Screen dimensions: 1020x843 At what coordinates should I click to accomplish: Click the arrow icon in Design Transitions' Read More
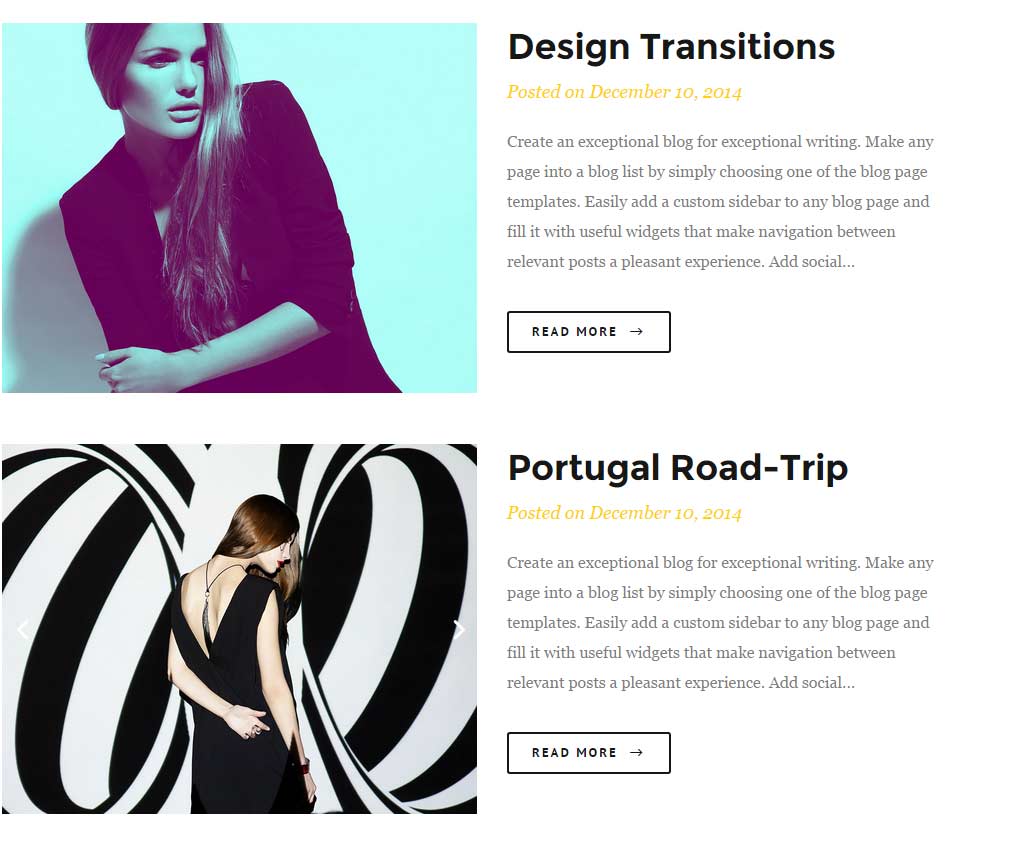click(x=636, y=332)
